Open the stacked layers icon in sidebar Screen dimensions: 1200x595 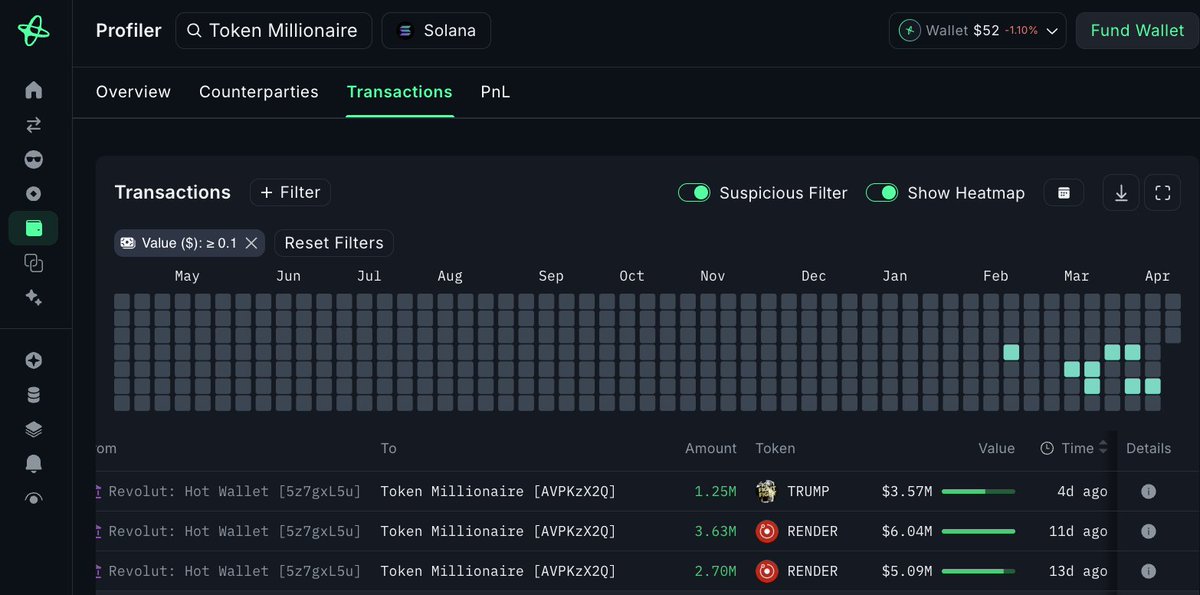[x=34, y=429]
